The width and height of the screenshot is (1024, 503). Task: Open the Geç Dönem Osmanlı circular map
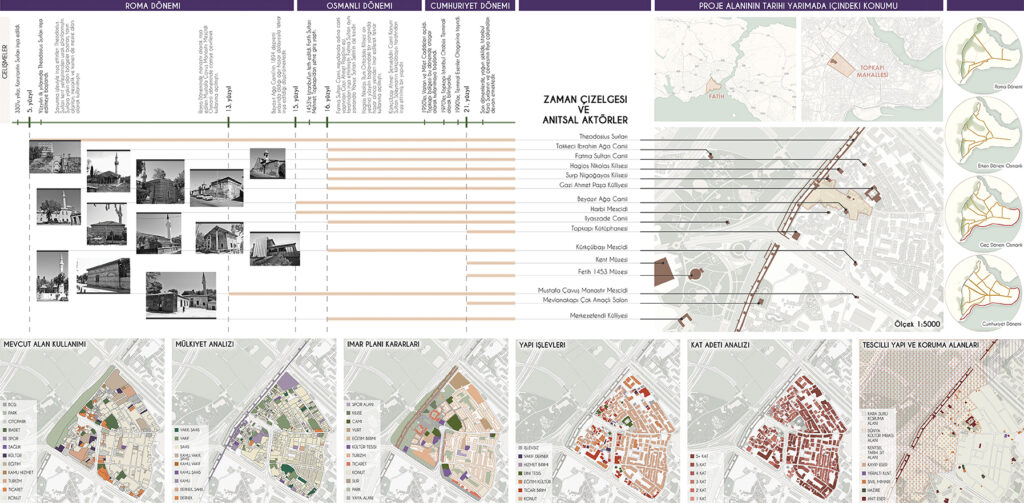point(984,209)
